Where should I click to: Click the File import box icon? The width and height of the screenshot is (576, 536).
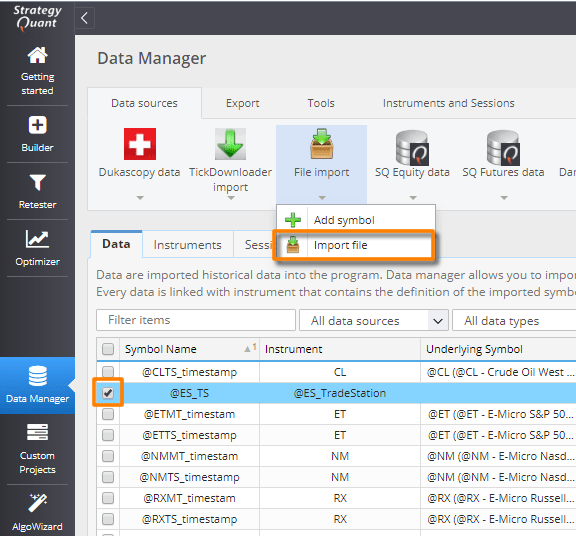tap(321, 144)
